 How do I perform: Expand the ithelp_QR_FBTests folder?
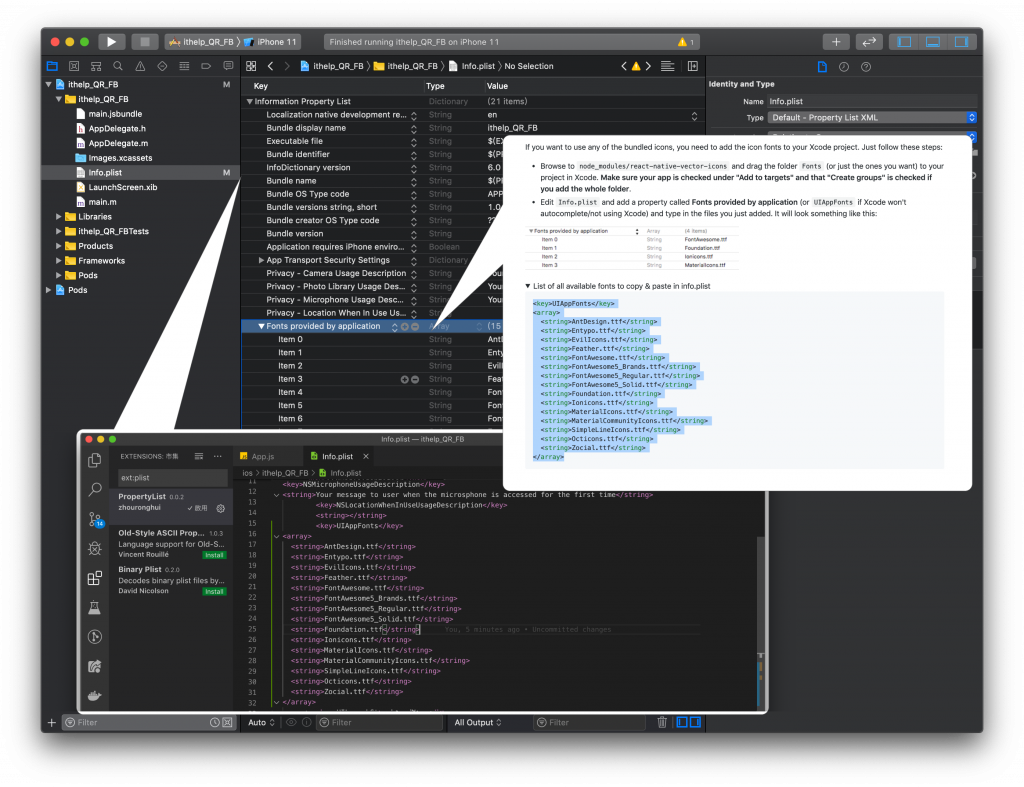[59, 231]
